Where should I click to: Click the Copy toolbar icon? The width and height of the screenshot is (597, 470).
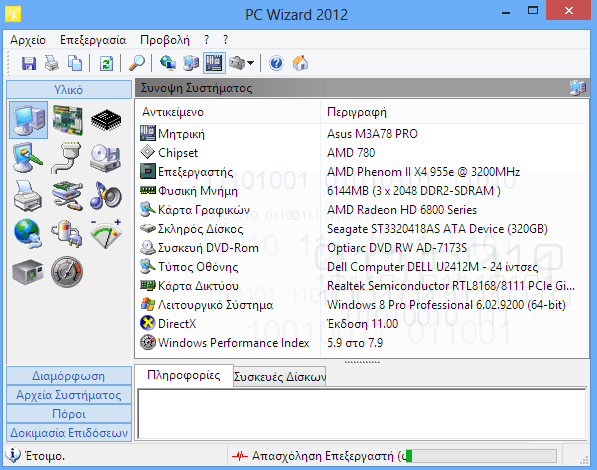(75, 63)
